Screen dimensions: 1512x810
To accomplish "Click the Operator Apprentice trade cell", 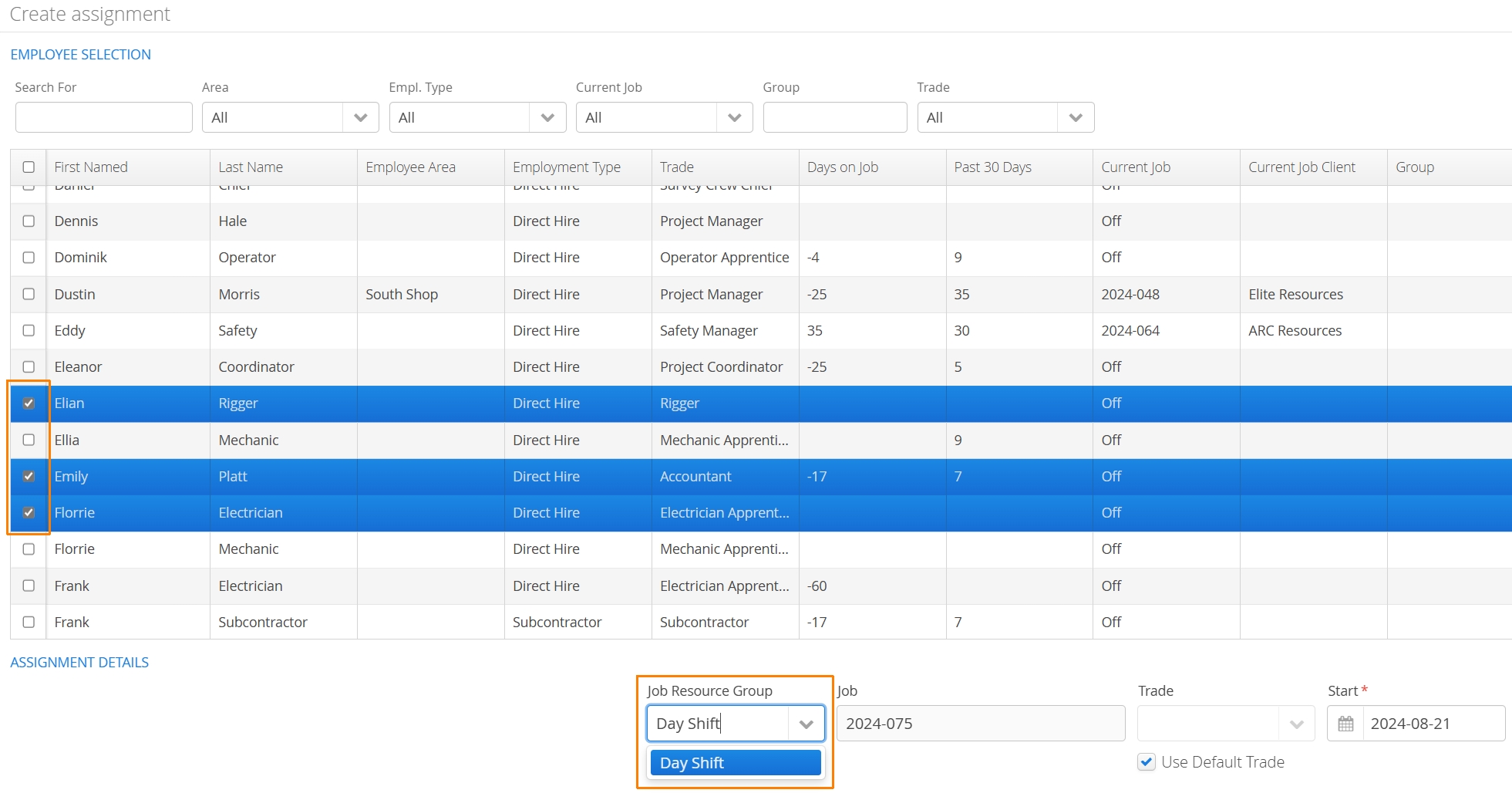I will [724, 258].
